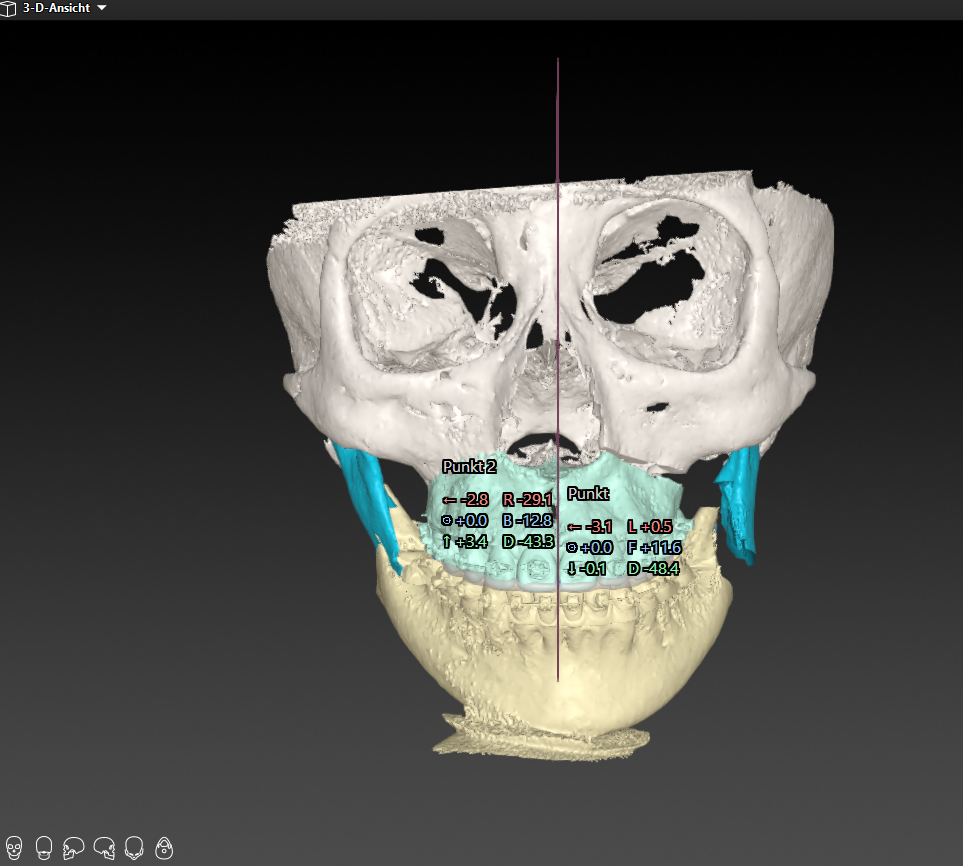Click the R -29.1 measurement value
This screenshot has width=963, height=866.
click(x=528, y=500)
